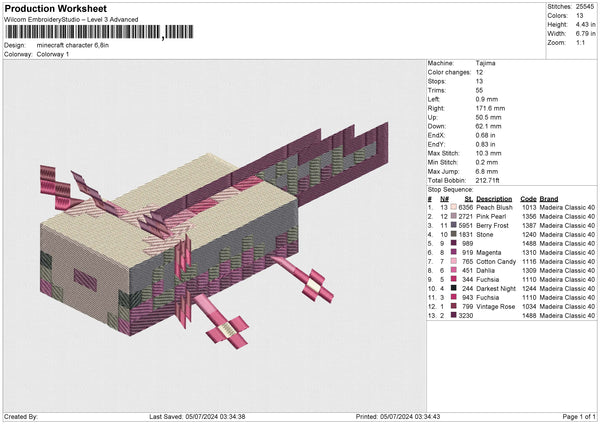Screen dimensions: 600x424
Task: Click the 'Created By:' footer label
Action: [21, 416]
